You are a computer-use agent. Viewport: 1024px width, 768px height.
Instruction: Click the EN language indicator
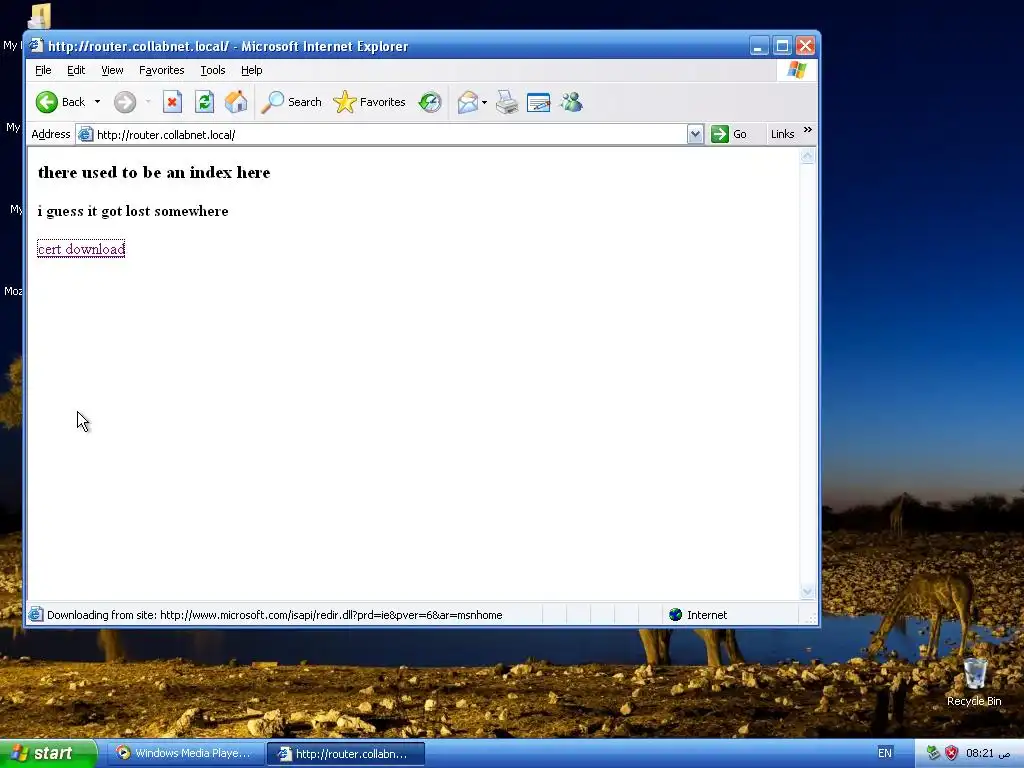[x=885, y=753]
